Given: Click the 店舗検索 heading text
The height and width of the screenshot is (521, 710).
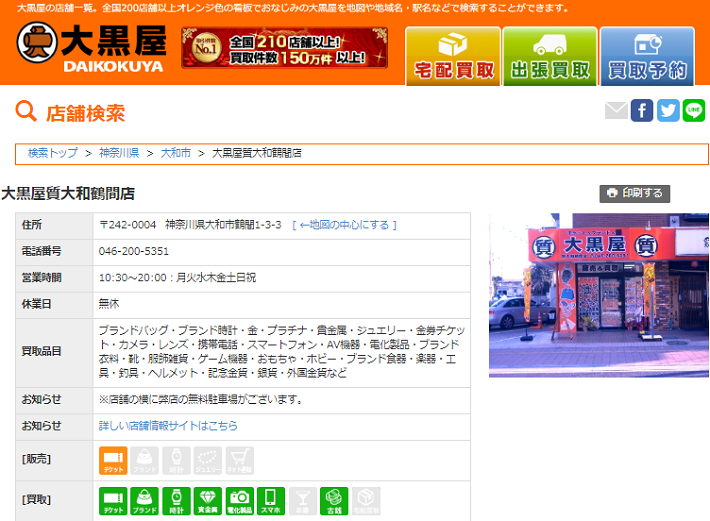Looking at the screenshot, I should 86,113.
